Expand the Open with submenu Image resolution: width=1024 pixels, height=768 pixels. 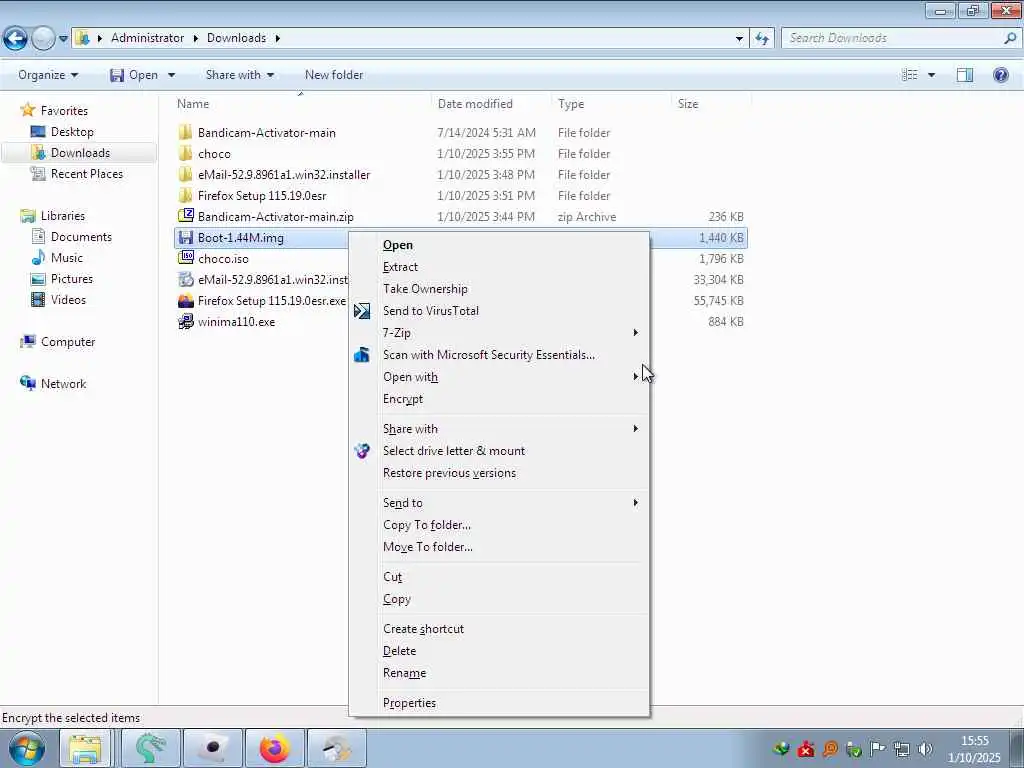click(x=499, y=377)
